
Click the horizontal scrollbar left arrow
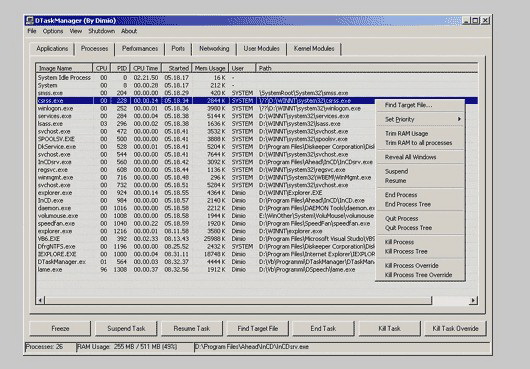coord(40,300)
